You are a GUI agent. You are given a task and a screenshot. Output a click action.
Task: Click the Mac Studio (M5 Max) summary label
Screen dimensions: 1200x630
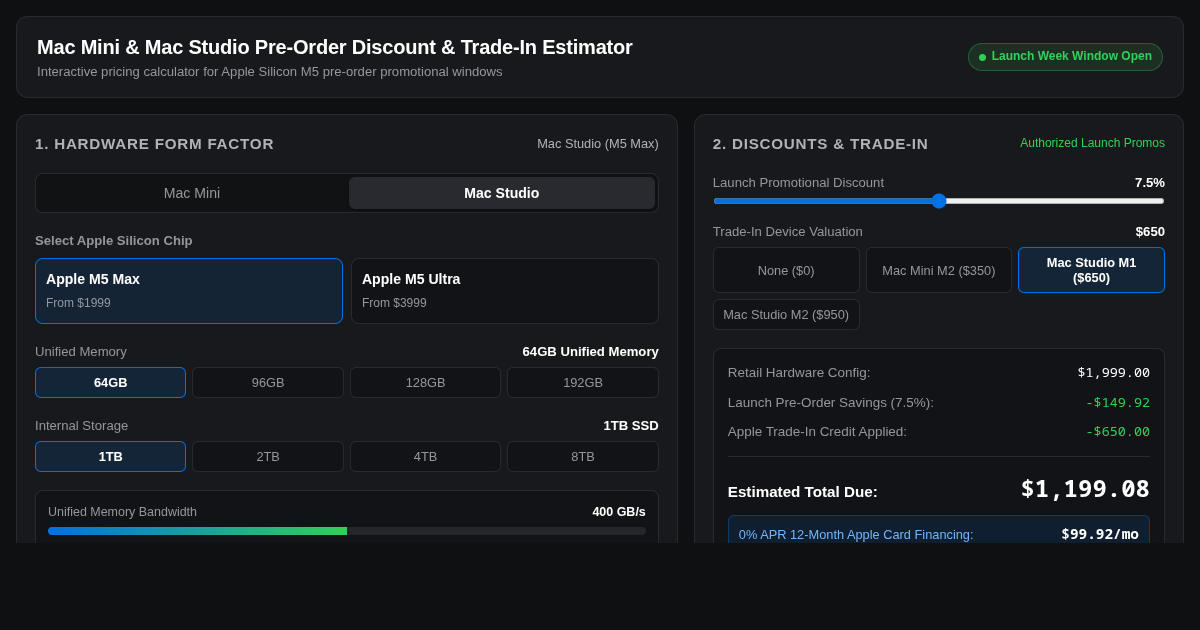598,143
